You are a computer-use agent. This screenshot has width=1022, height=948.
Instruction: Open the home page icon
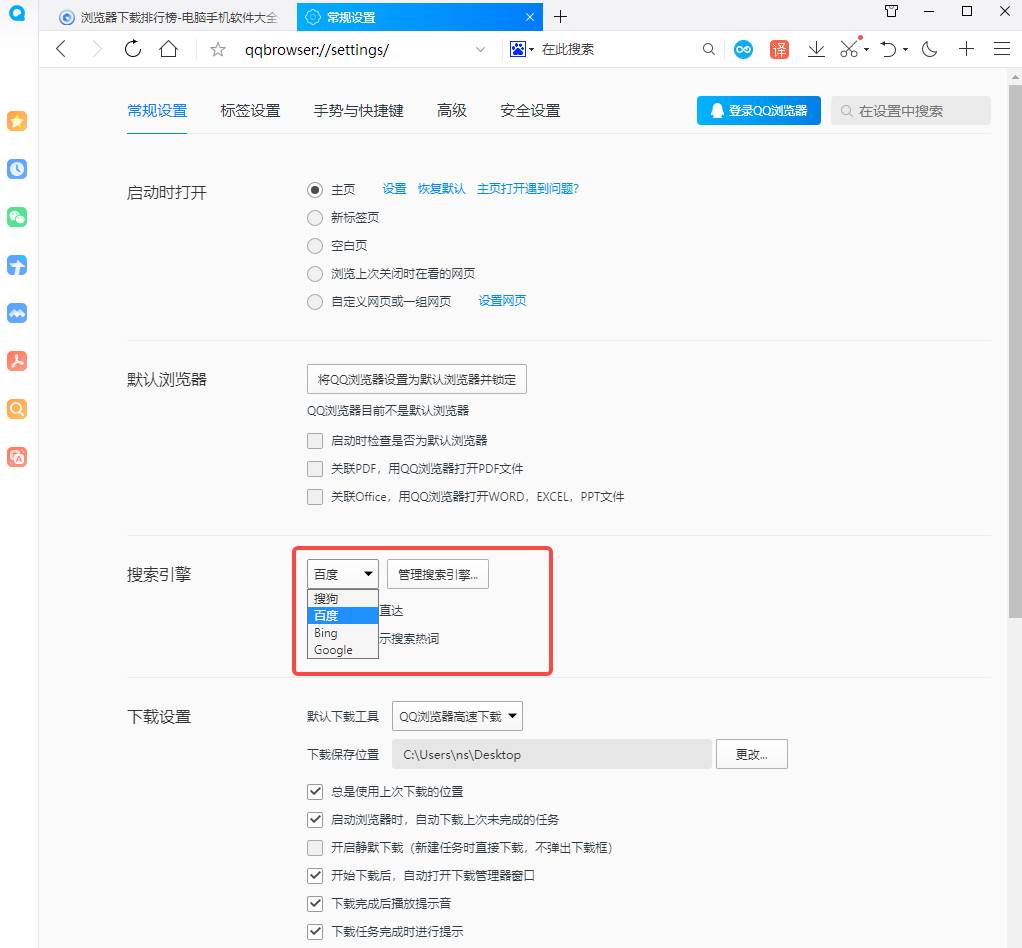pyautogui.click(x=169, y=49)
